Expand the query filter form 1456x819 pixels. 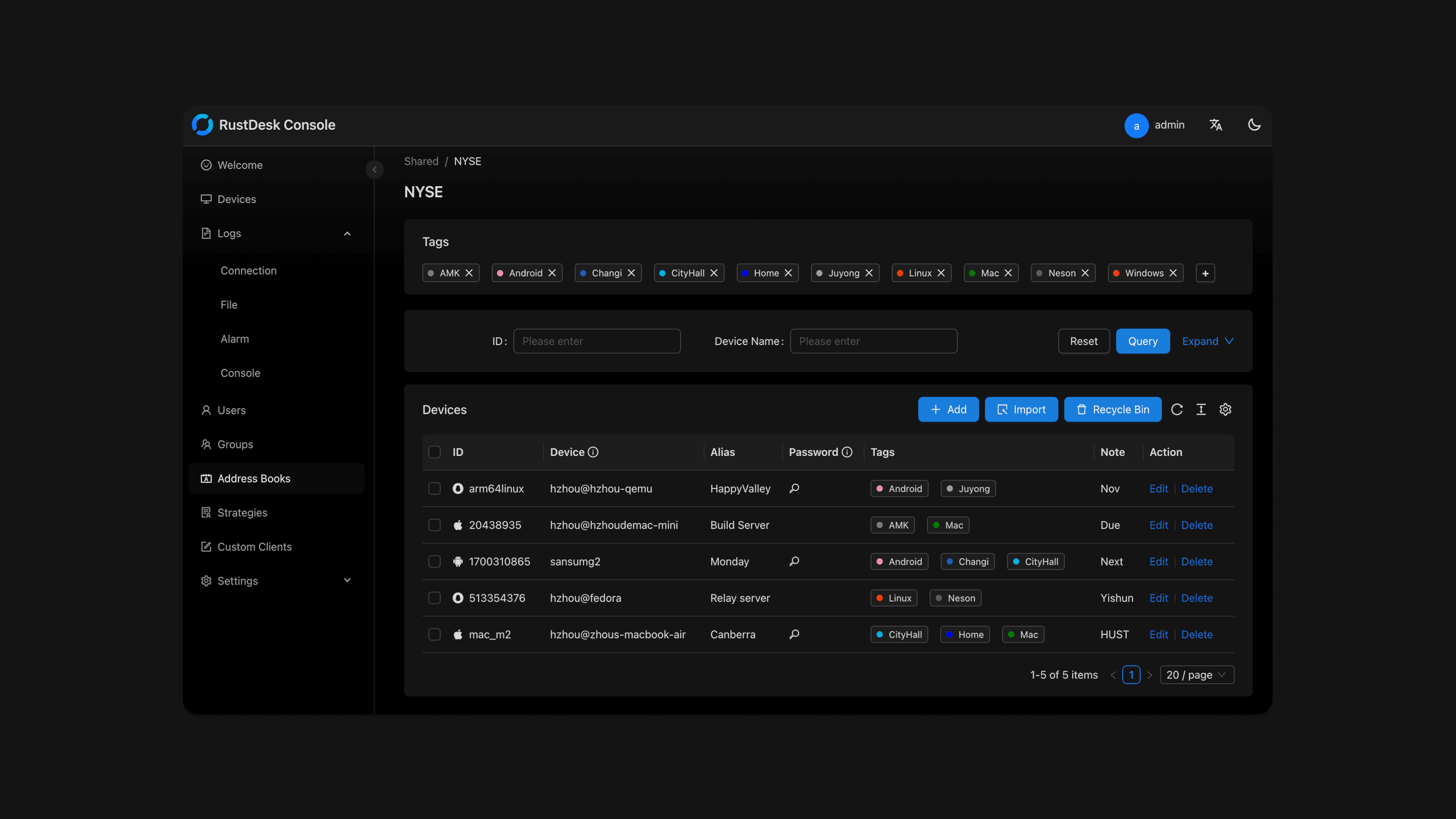[1208, 341]
